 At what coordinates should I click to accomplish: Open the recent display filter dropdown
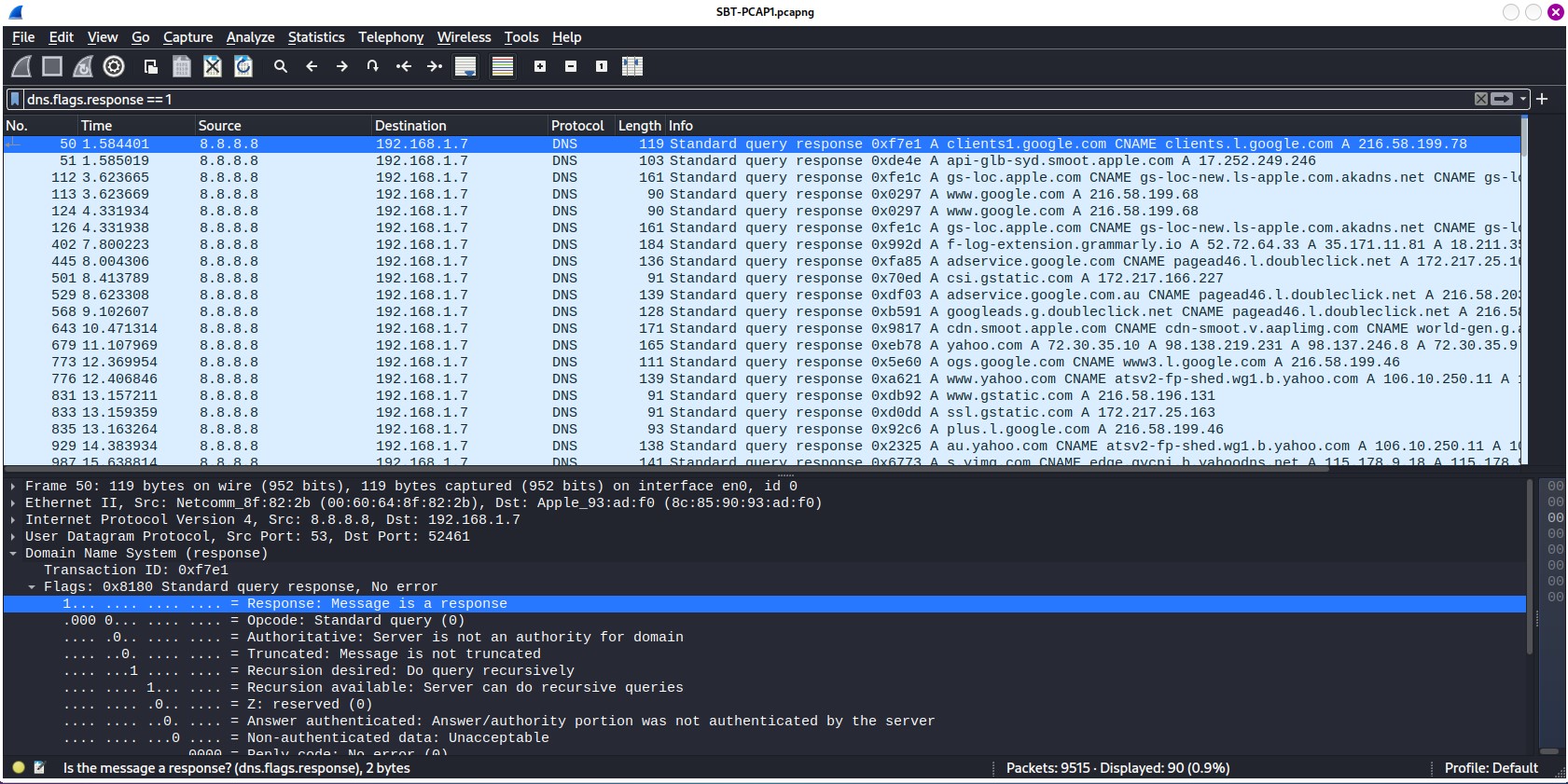pos(1523,99)
